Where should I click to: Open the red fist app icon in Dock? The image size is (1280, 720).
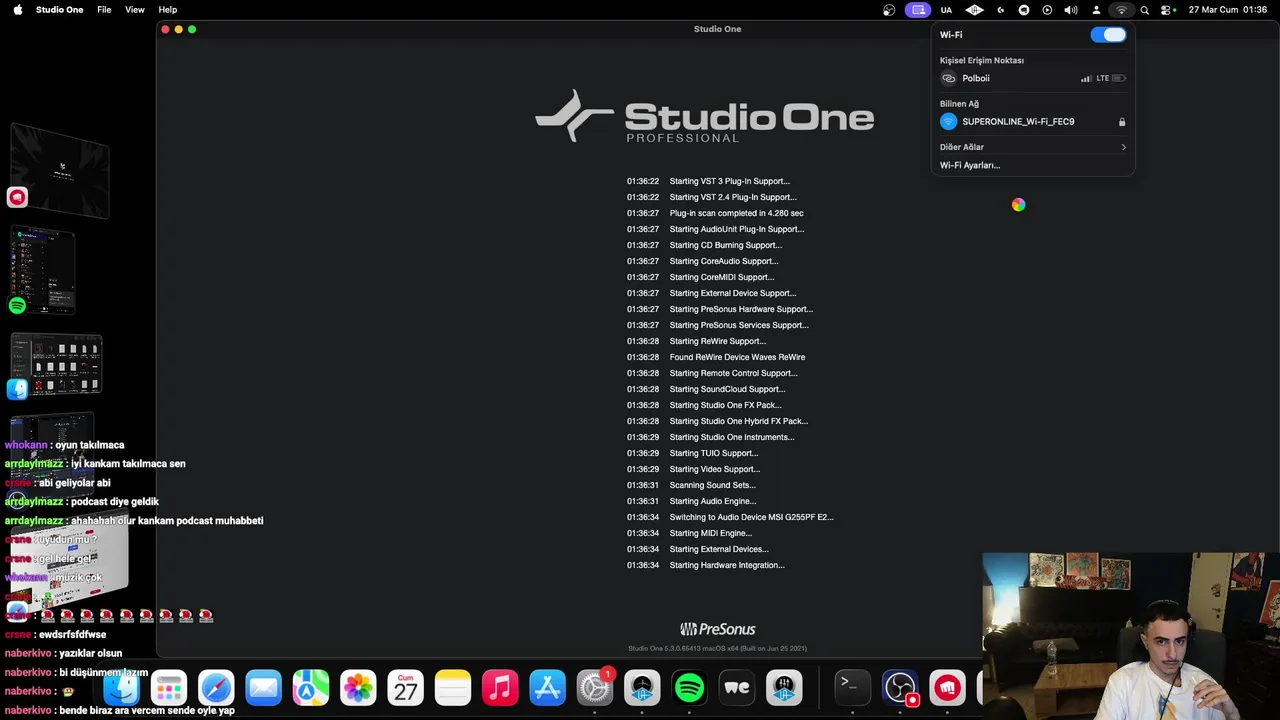[x=947, y=688]
